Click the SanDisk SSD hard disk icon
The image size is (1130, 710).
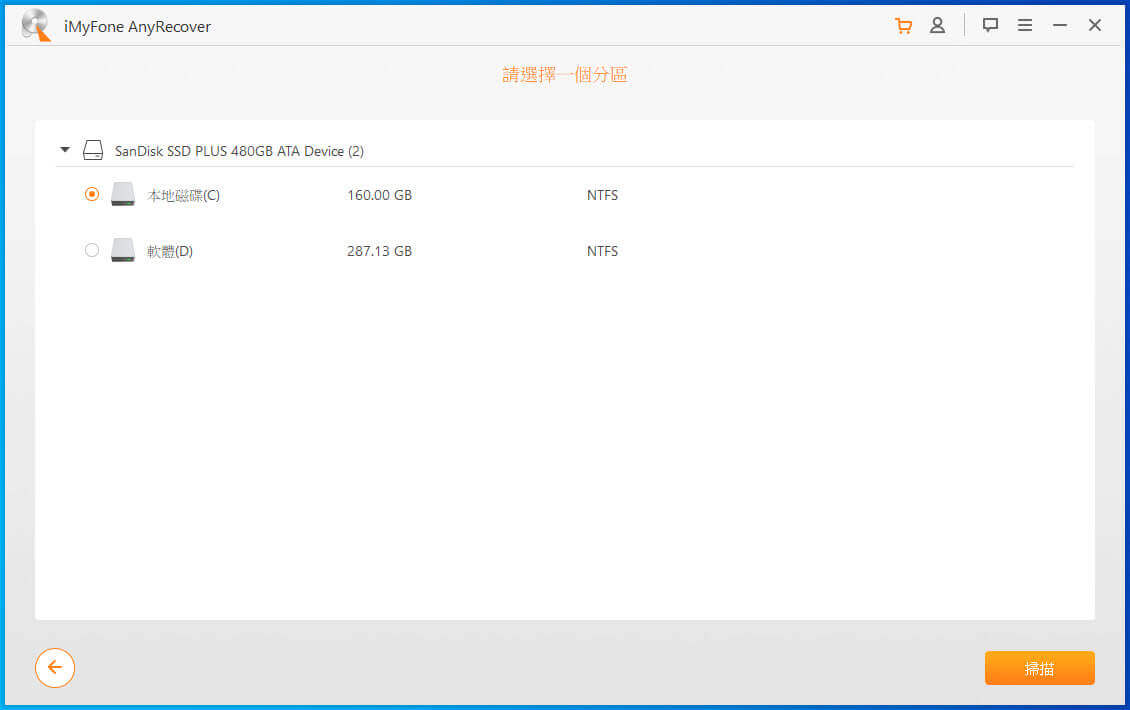point(93,151)
